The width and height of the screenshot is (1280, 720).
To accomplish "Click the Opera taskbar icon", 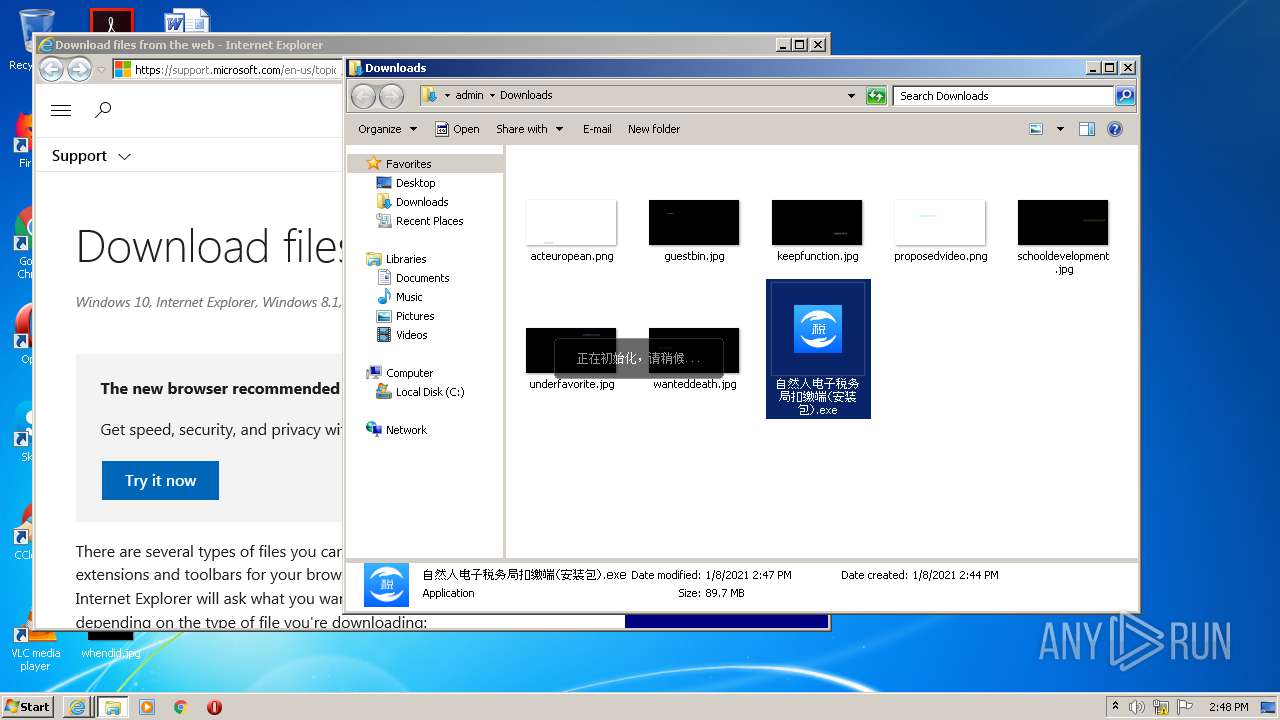I will pyautogui.click(x=214, y=707).
